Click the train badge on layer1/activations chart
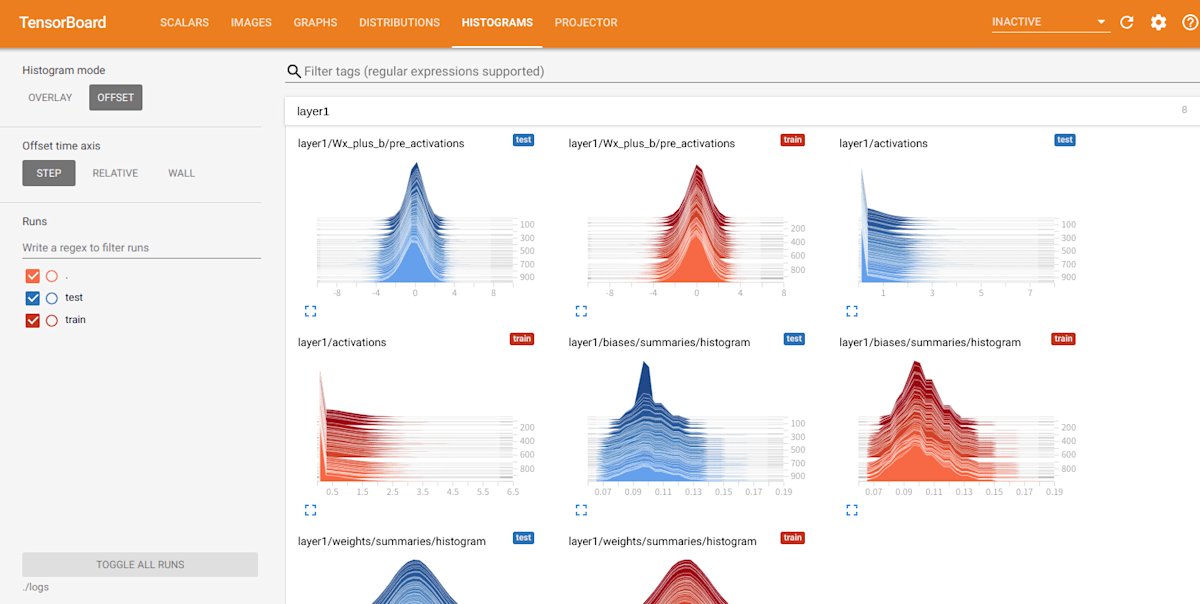This screenshot has width=1200, height=604. pyautogui.click(x=522, y=339)
